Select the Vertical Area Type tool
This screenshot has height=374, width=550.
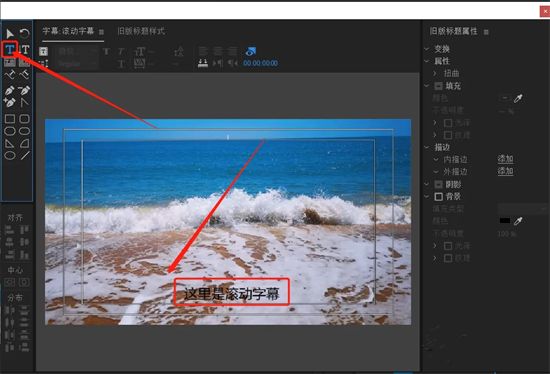pos(24,63)
